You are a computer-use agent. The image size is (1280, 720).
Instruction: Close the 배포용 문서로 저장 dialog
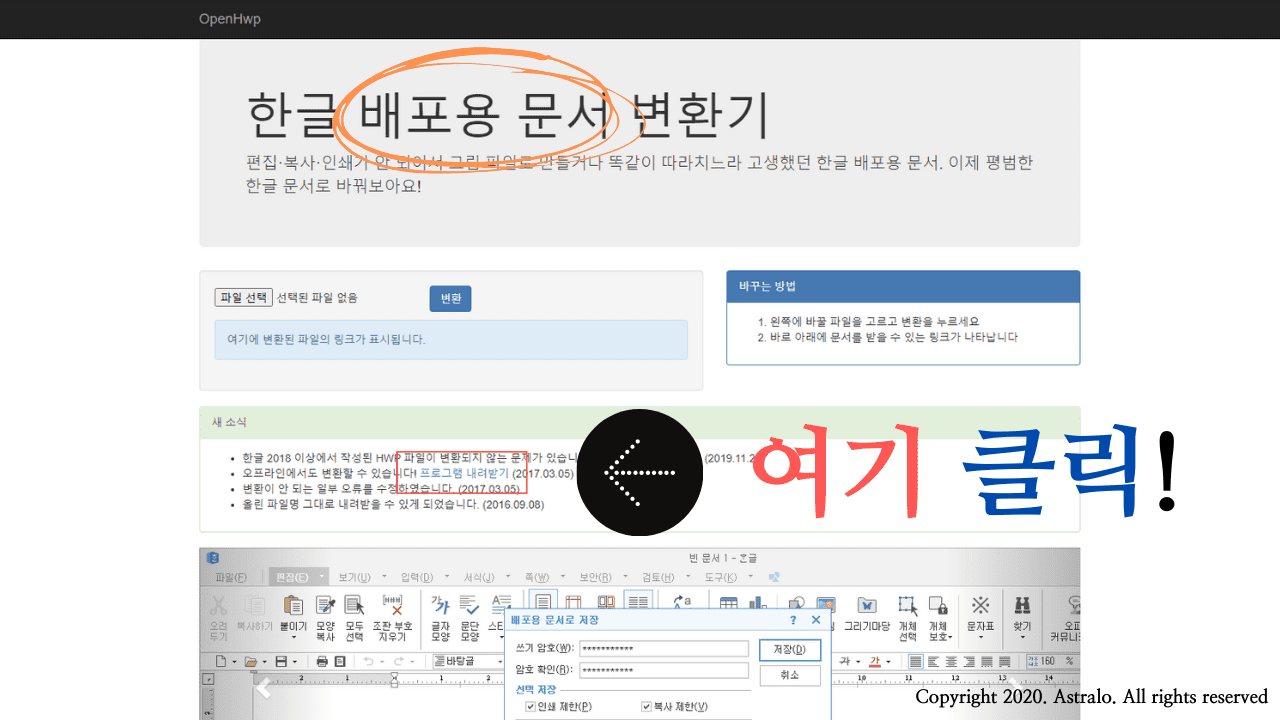pyautogui.click(x=816, y=620)
